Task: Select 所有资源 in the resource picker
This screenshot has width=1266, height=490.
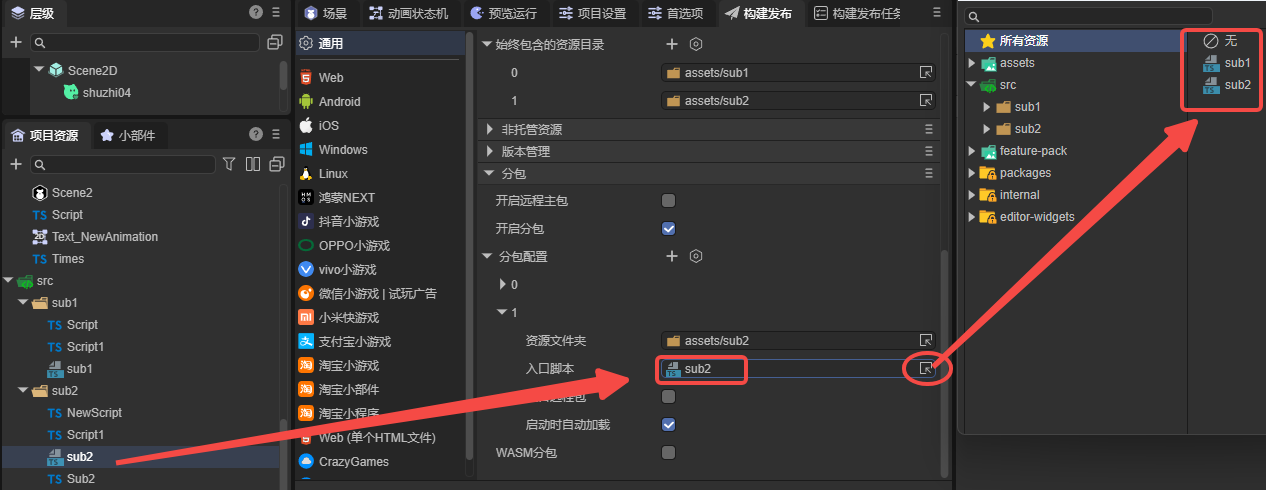Action: pos(1023,41)
